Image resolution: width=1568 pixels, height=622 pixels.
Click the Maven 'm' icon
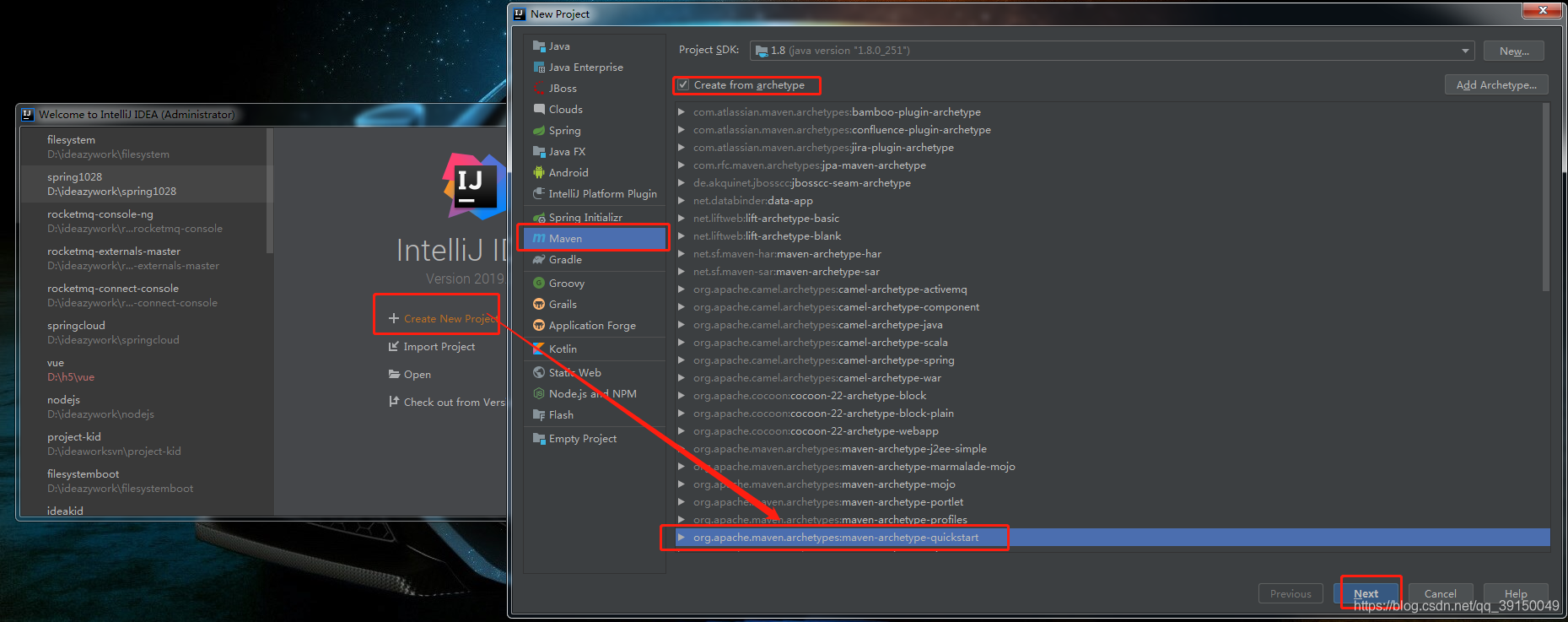pyautogui.click(x=539, y=239)
